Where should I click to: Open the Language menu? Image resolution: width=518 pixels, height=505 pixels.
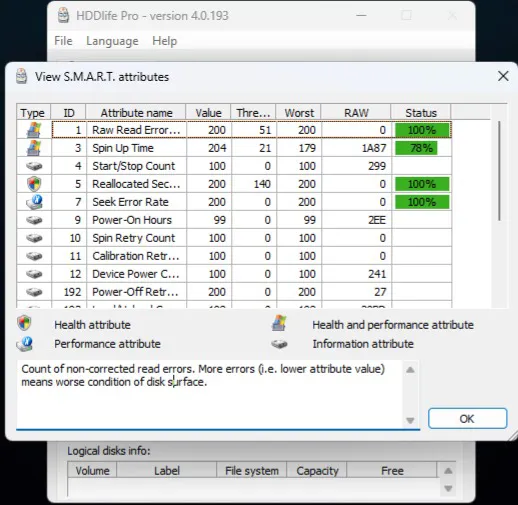[112, 41]
